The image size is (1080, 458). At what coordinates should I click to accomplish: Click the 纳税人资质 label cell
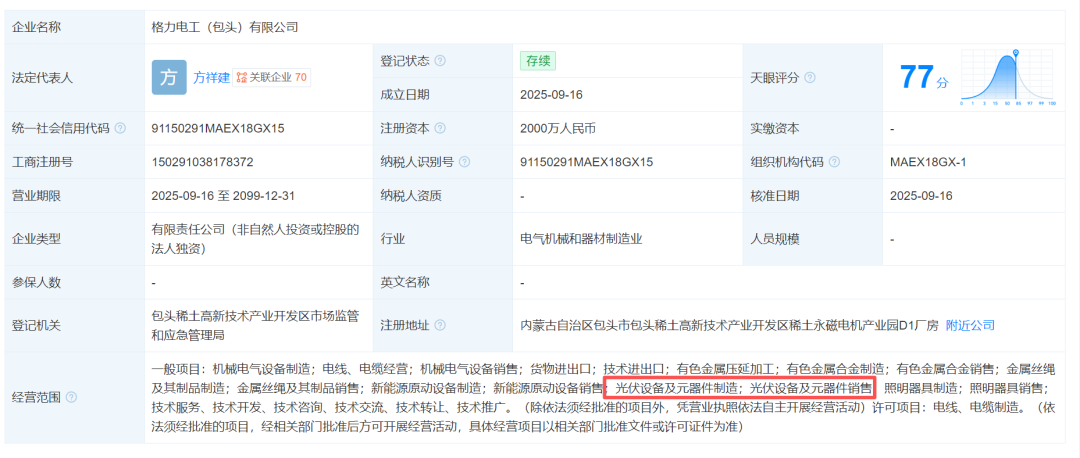tap(442, 196)
